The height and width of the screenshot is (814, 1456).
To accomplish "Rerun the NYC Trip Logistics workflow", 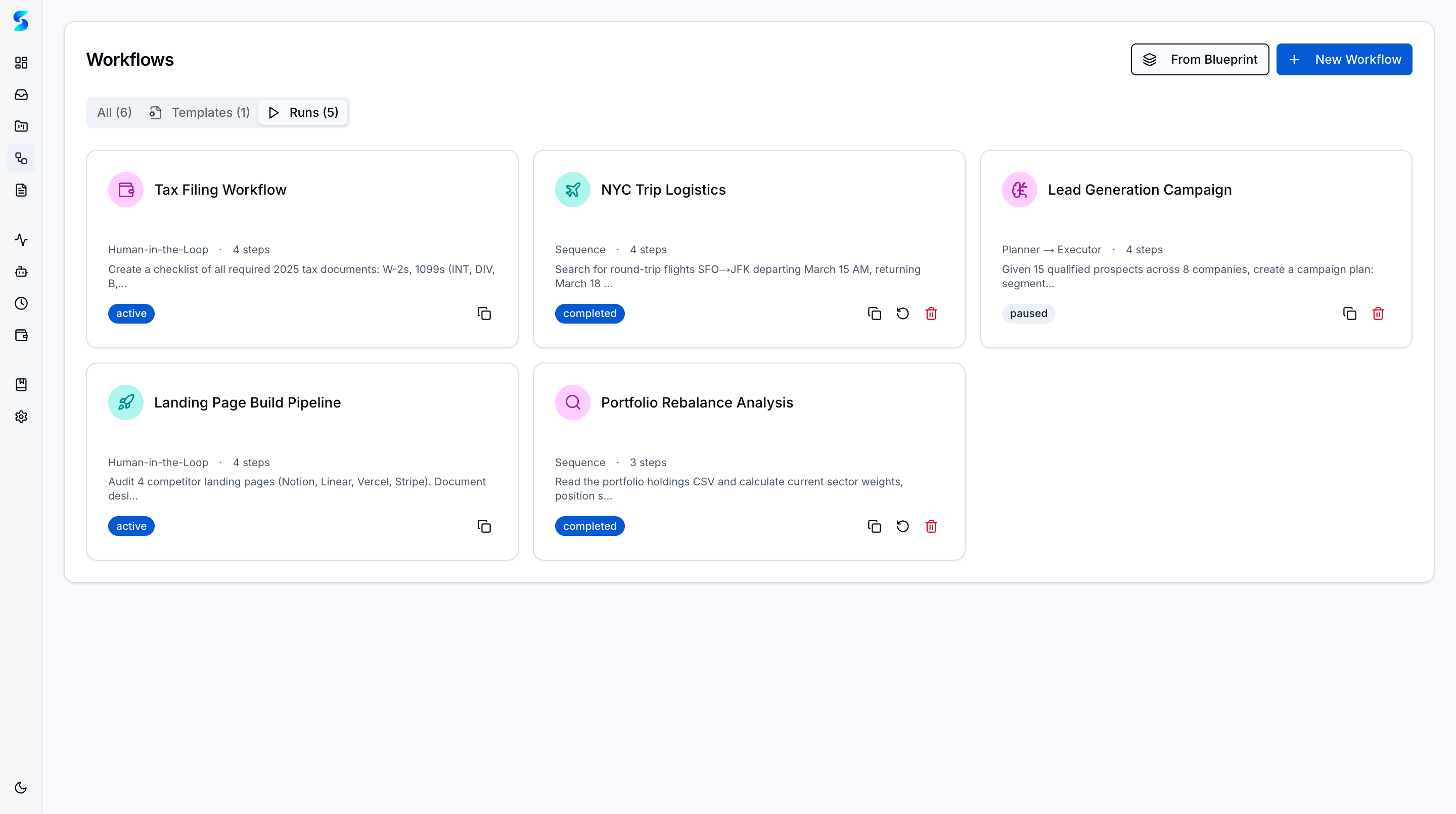I will [x=902, y=313].
